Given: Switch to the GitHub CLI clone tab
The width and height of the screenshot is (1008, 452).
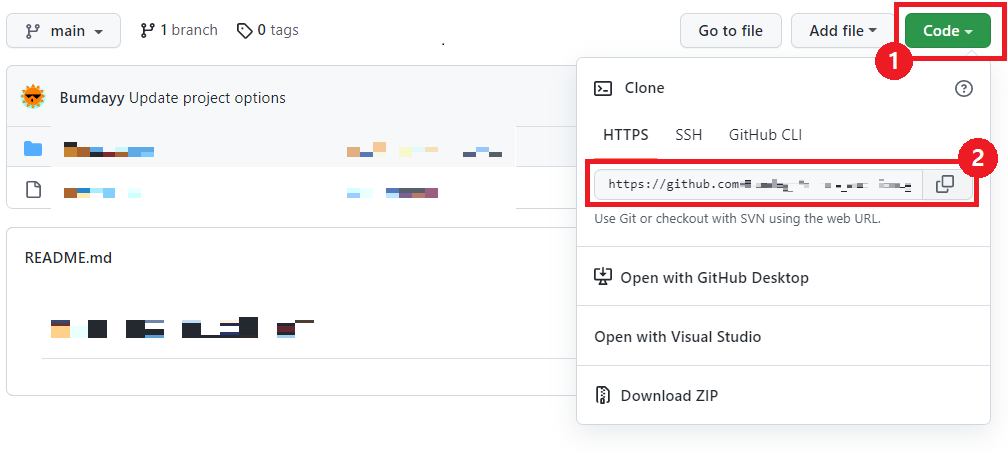Looking at the screenshot, I should point(765,135).
